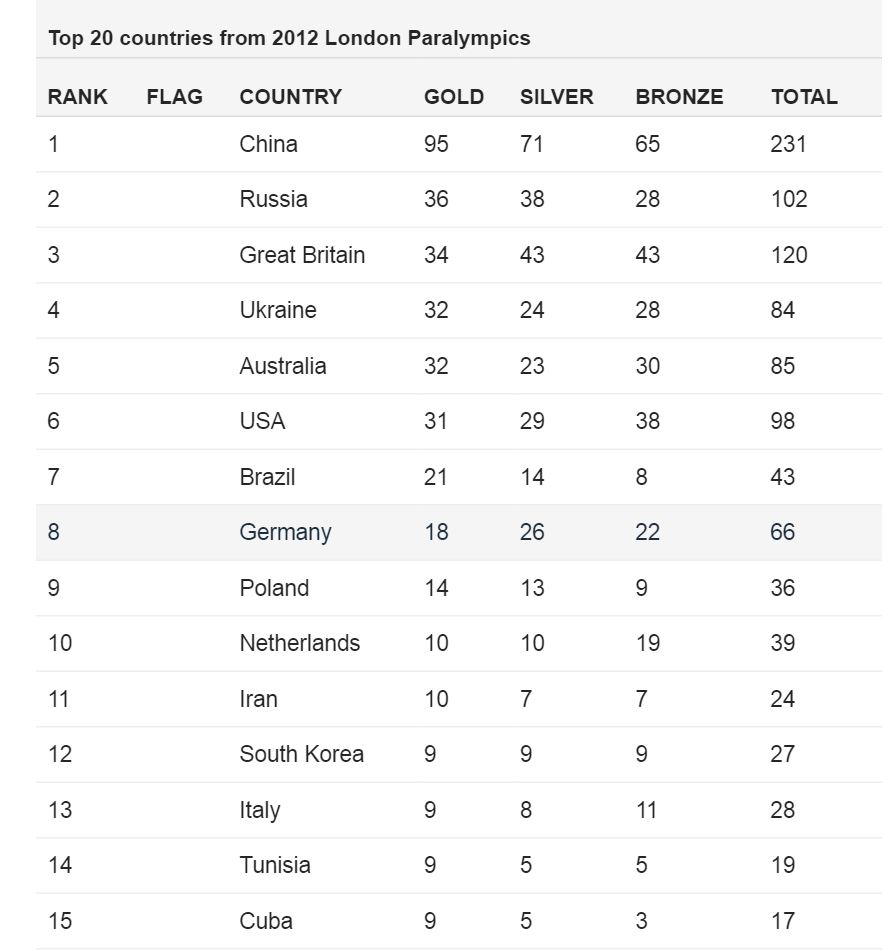Click the table title heading text

(289, 39)
